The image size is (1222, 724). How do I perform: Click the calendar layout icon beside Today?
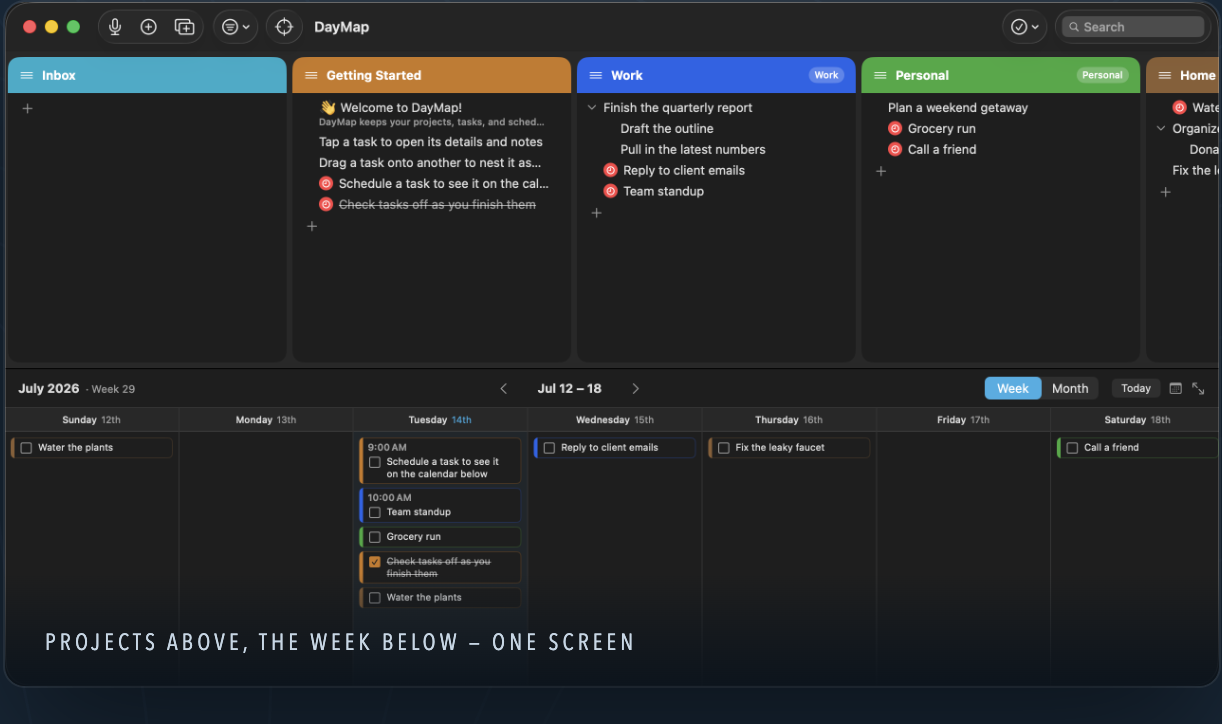(x=1176, y=388)
